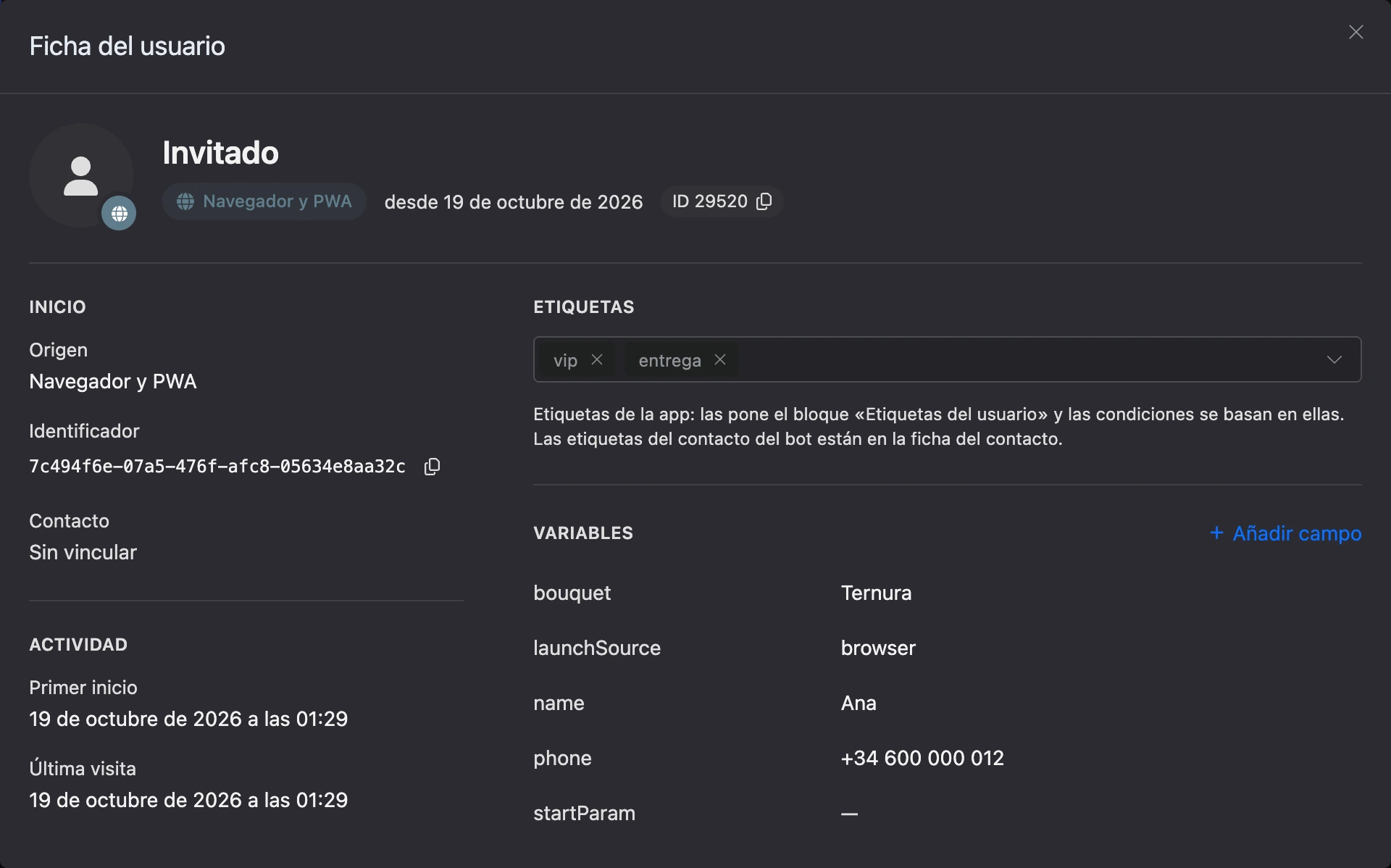Click the phone value +34 600 000 012
Screen dimensions: 1391x868
(922, 758)
